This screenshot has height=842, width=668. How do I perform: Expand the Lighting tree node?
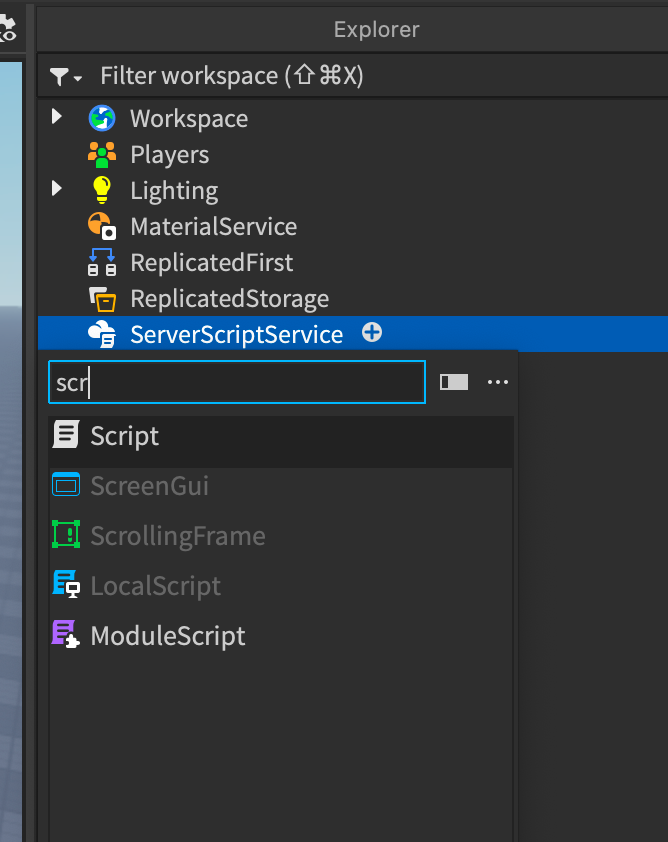point(56,188)
